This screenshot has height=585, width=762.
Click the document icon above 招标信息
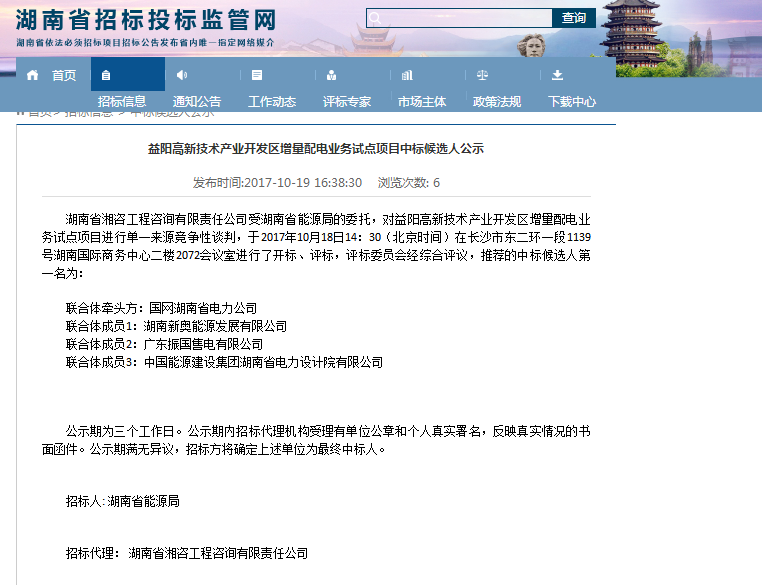point(106,75)
